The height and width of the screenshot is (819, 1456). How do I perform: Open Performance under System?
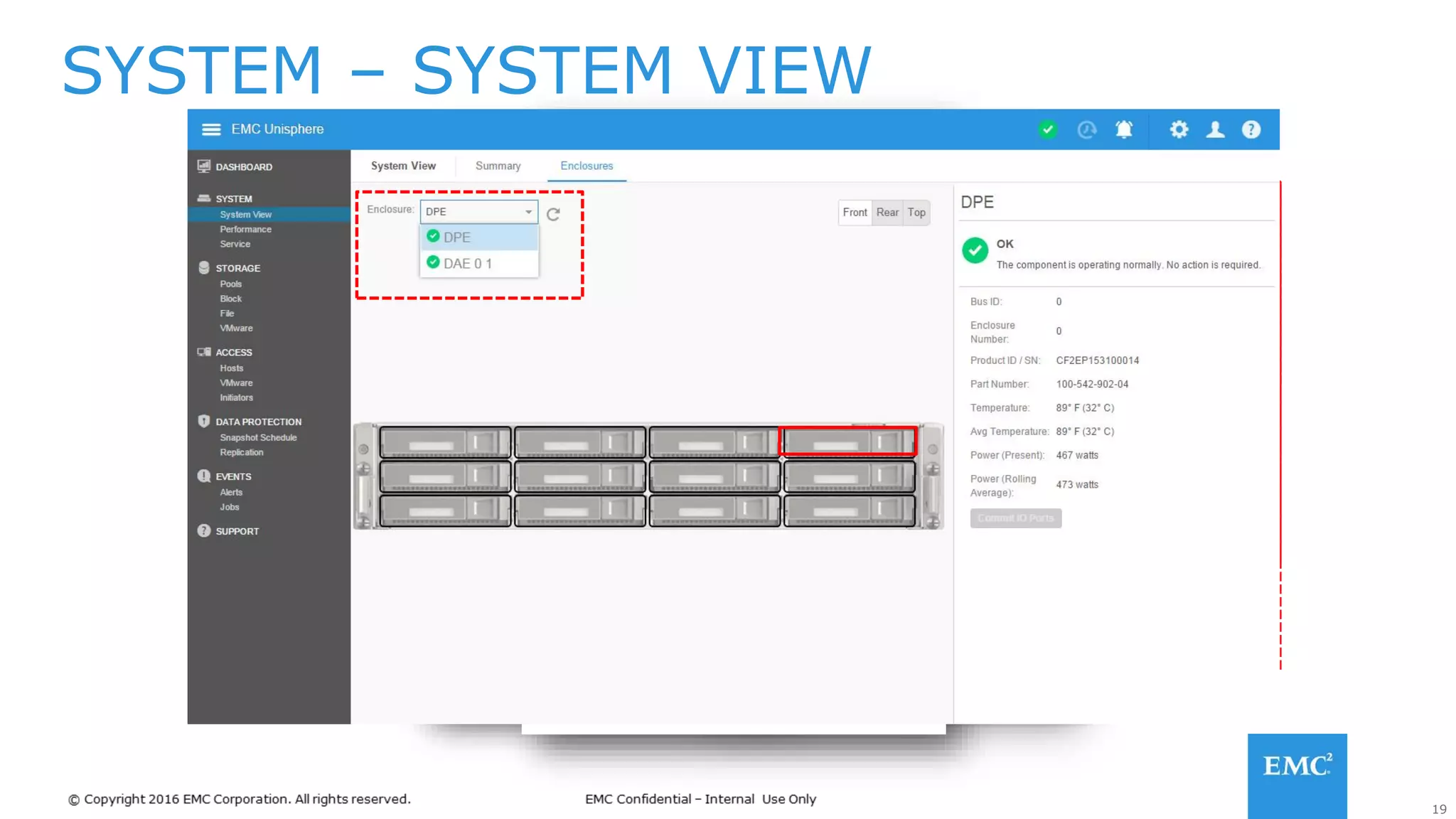pyautogui.click(x=246, y=229)
